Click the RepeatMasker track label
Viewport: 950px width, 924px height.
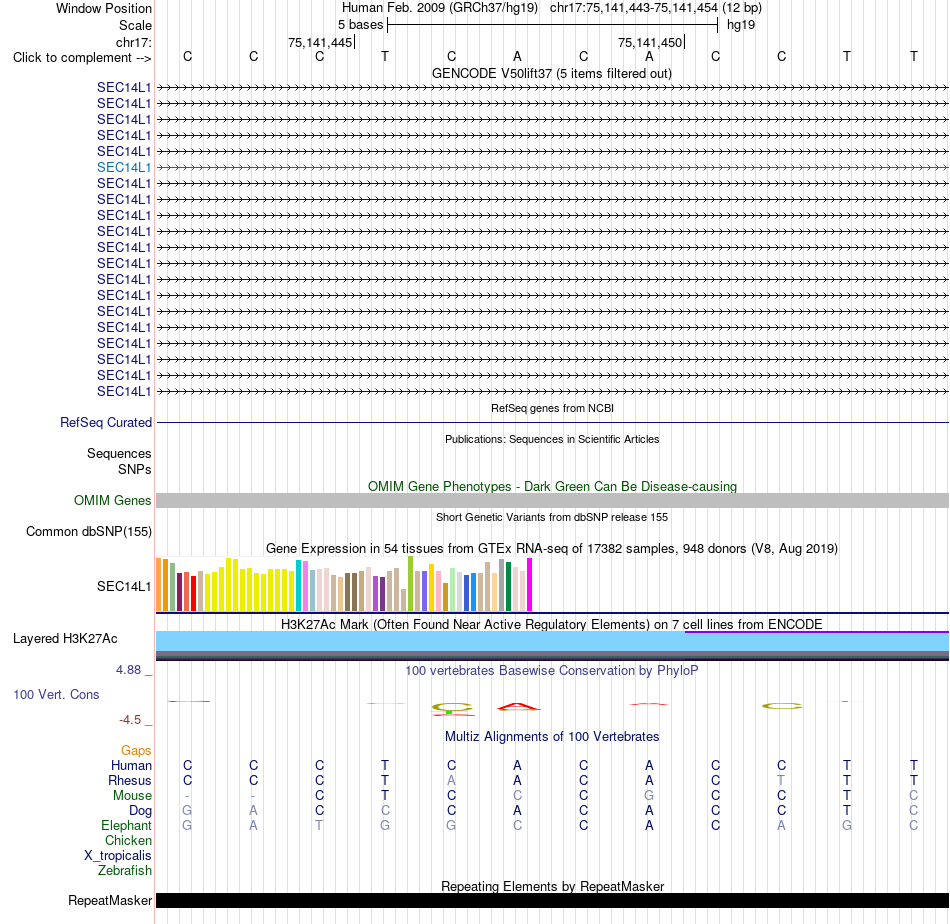(x=110, y=900)
